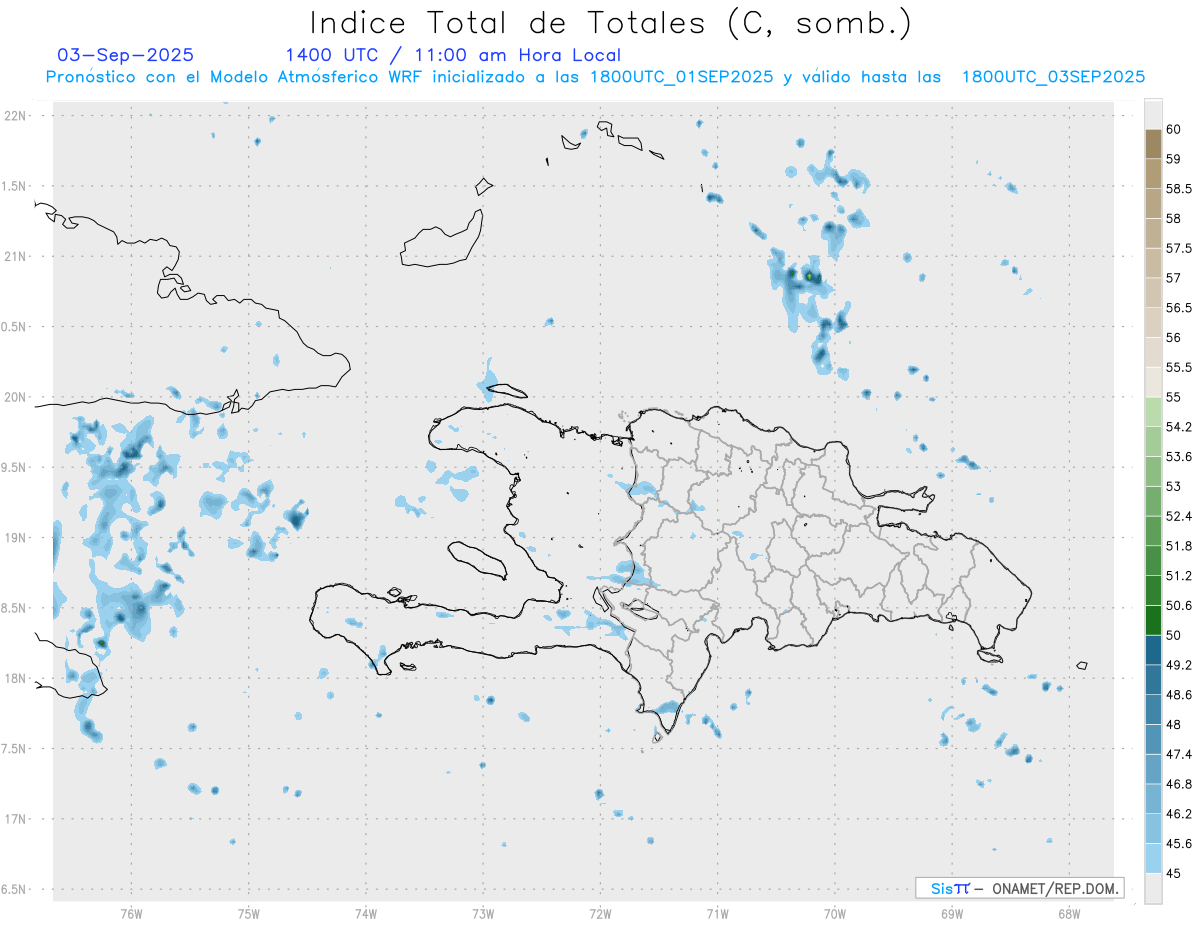Click the "48.6" legend value
Viewport: 1200px width, 927px height.
tap(1178, 695)
